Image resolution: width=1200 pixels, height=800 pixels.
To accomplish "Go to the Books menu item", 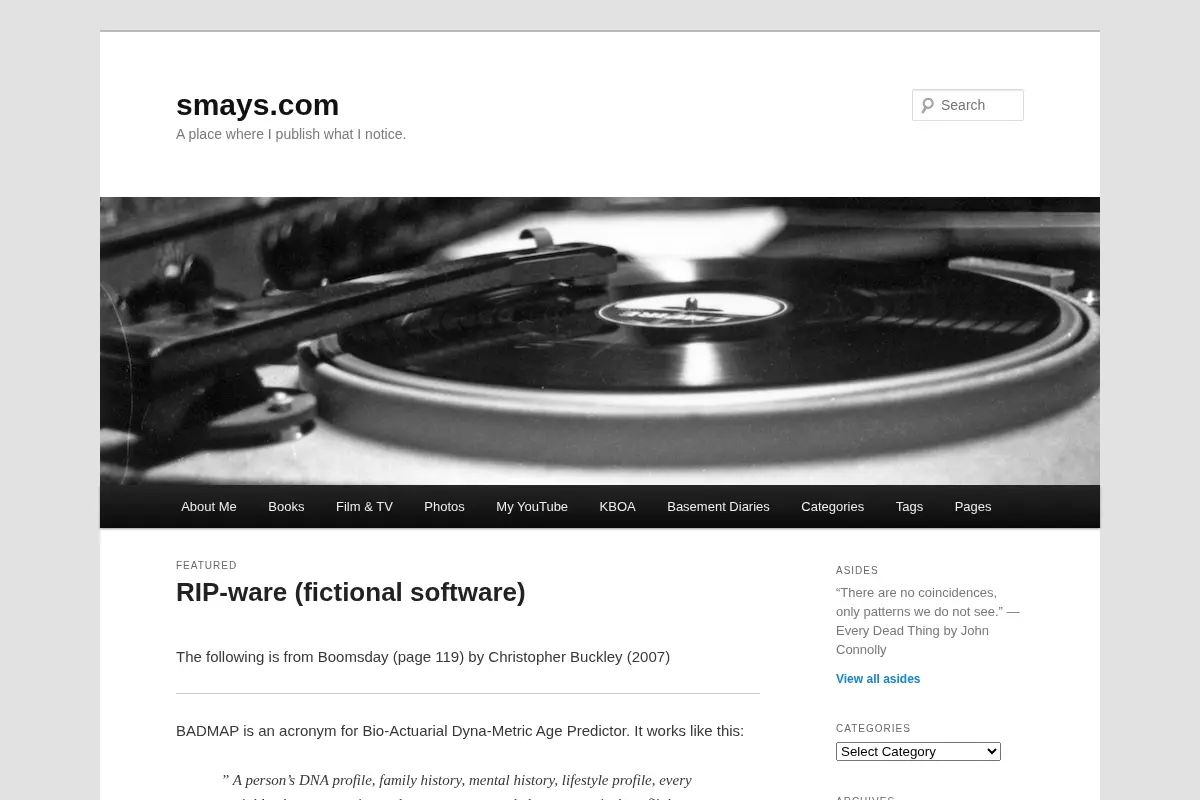I will [286, 507].
